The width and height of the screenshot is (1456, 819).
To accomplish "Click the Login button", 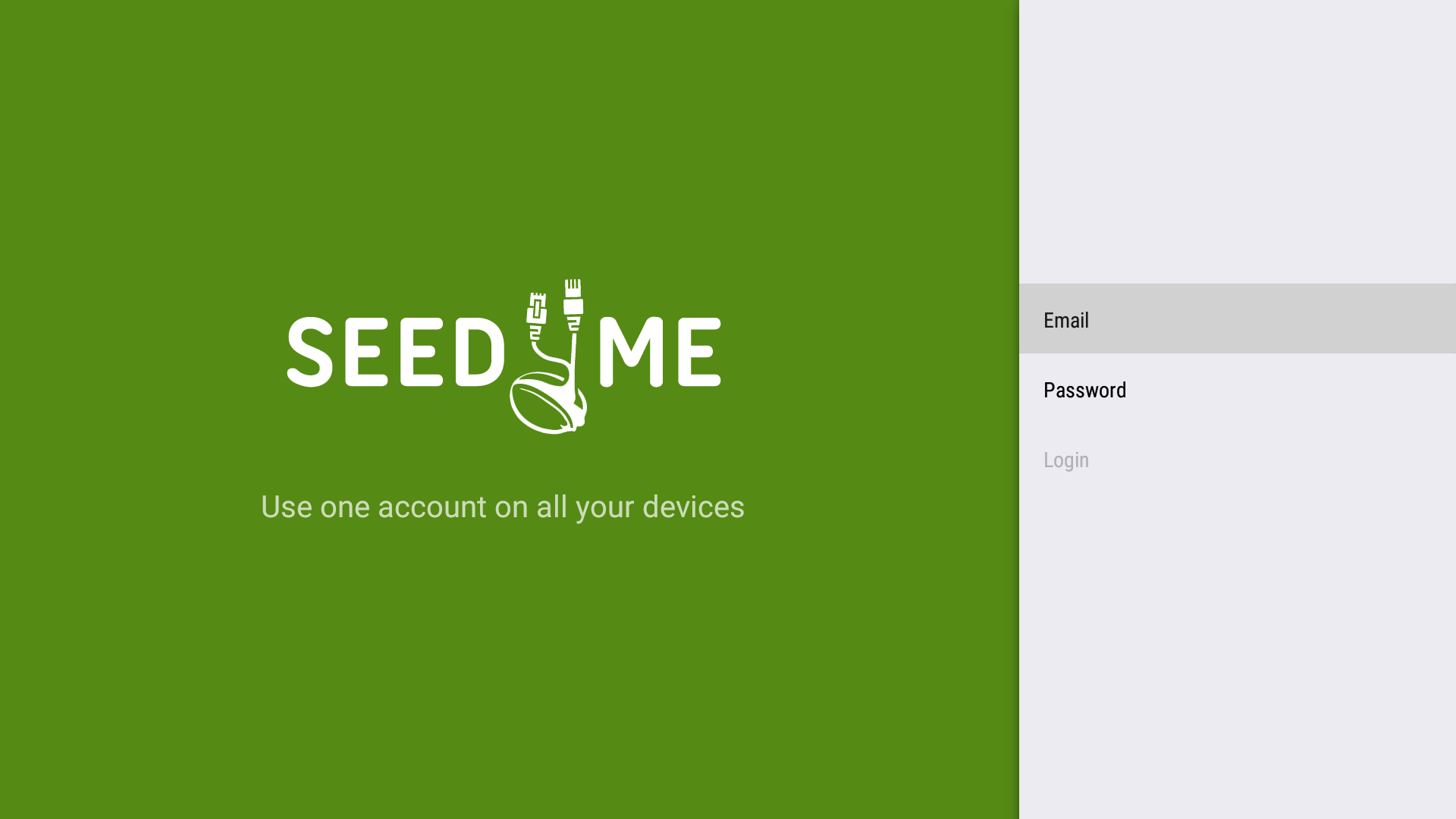I will click(1236, 460).
